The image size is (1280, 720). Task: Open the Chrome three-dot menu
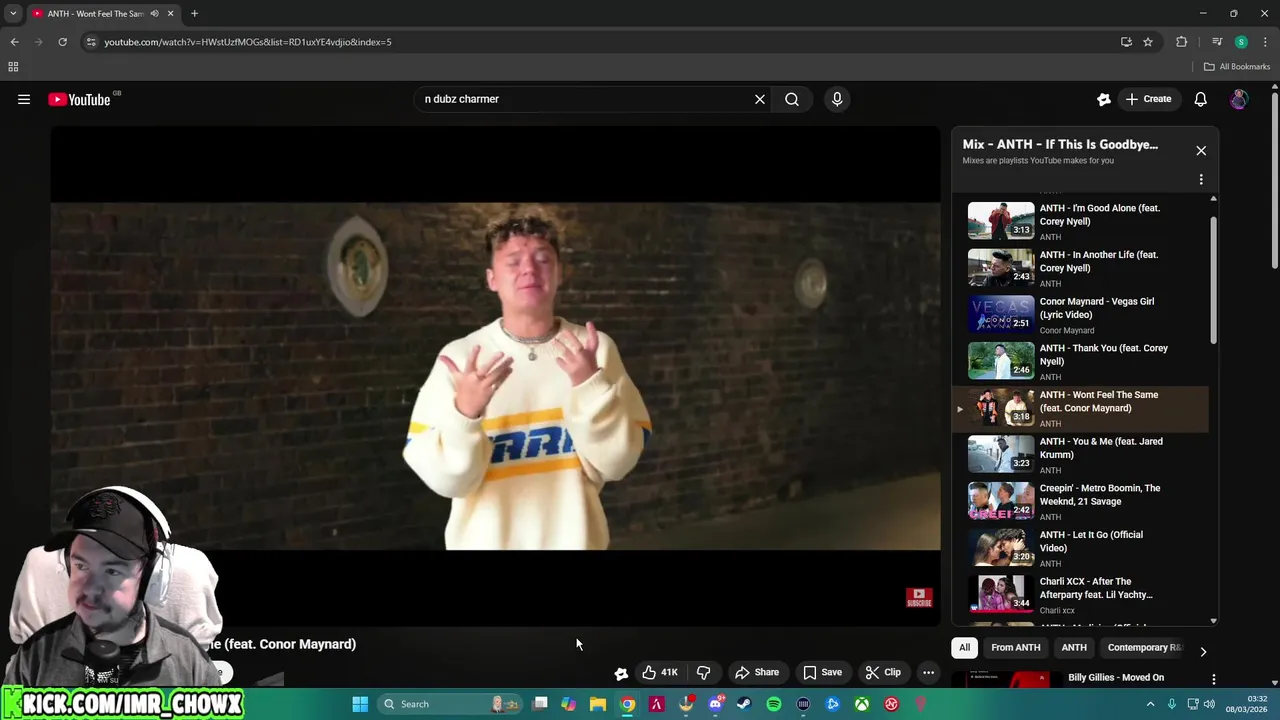(x=1265, y=42)
